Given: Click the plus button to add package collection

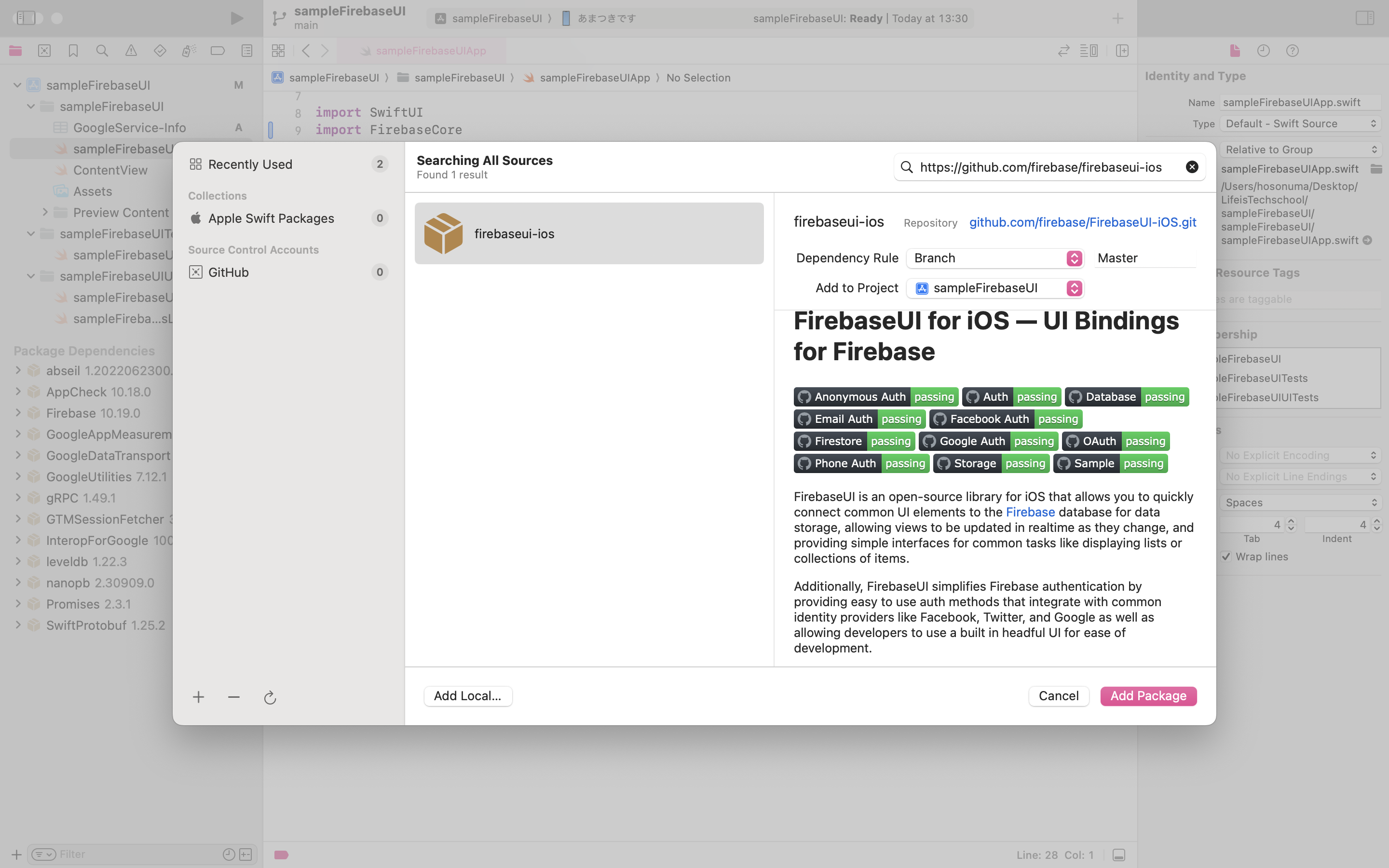Looking at the screenshot, I should click(x=198, y=697).
